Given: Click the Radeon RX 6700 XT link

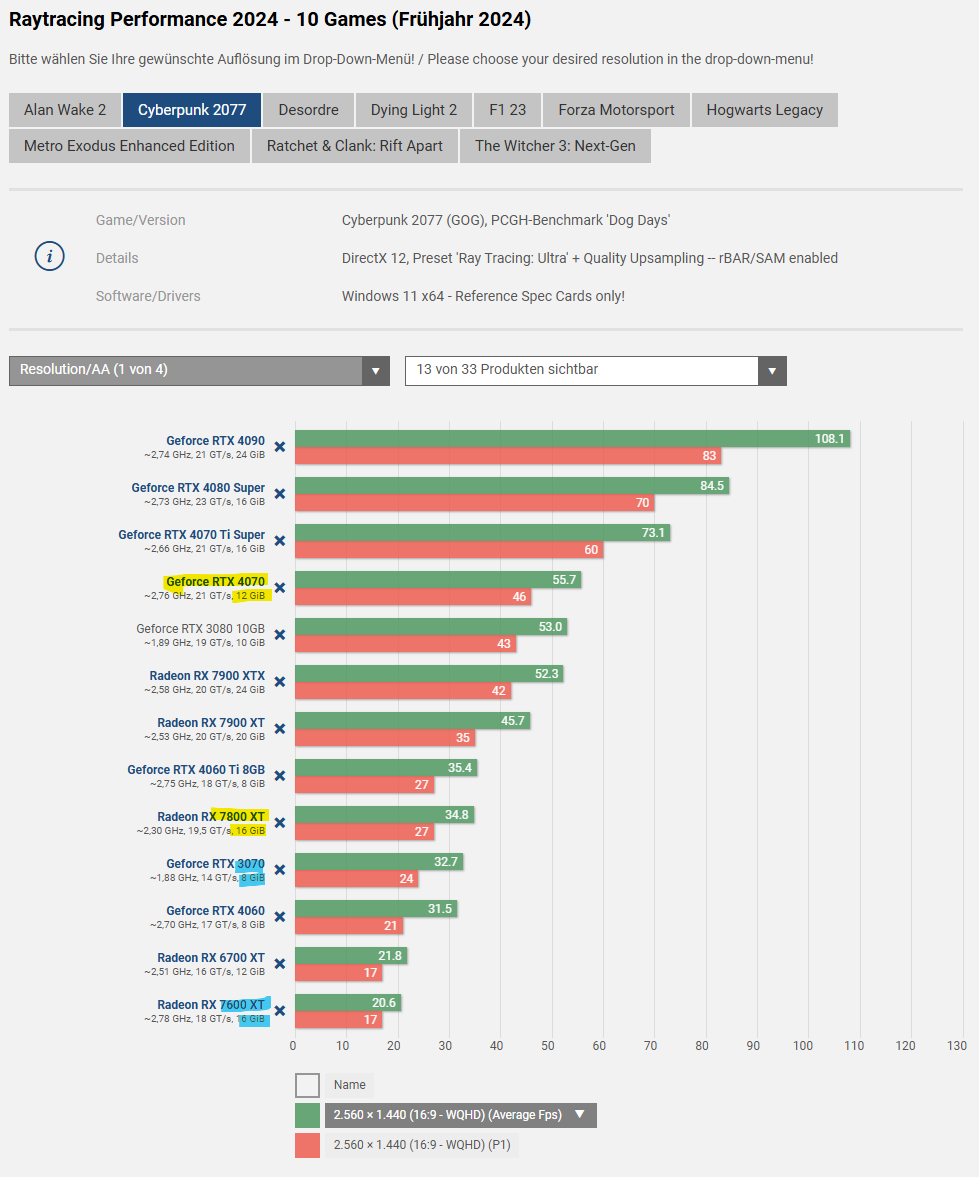Looking at the screenshot, I should point(211,958).
